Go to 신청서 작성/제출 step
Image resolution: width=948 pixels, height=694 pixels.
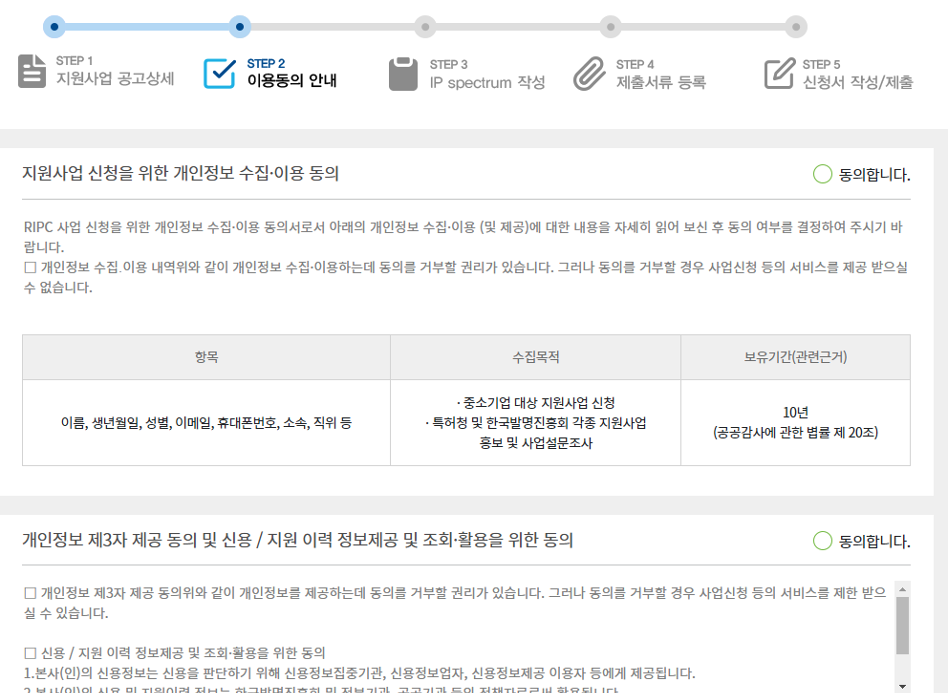pos(857,82)
